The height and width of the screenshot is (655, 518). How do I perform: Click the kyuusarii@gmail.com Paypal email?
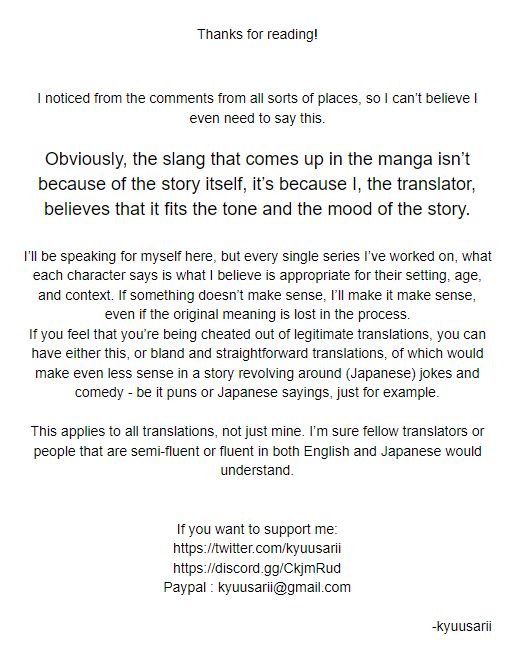pyautogui.click(x=284, y=587)
